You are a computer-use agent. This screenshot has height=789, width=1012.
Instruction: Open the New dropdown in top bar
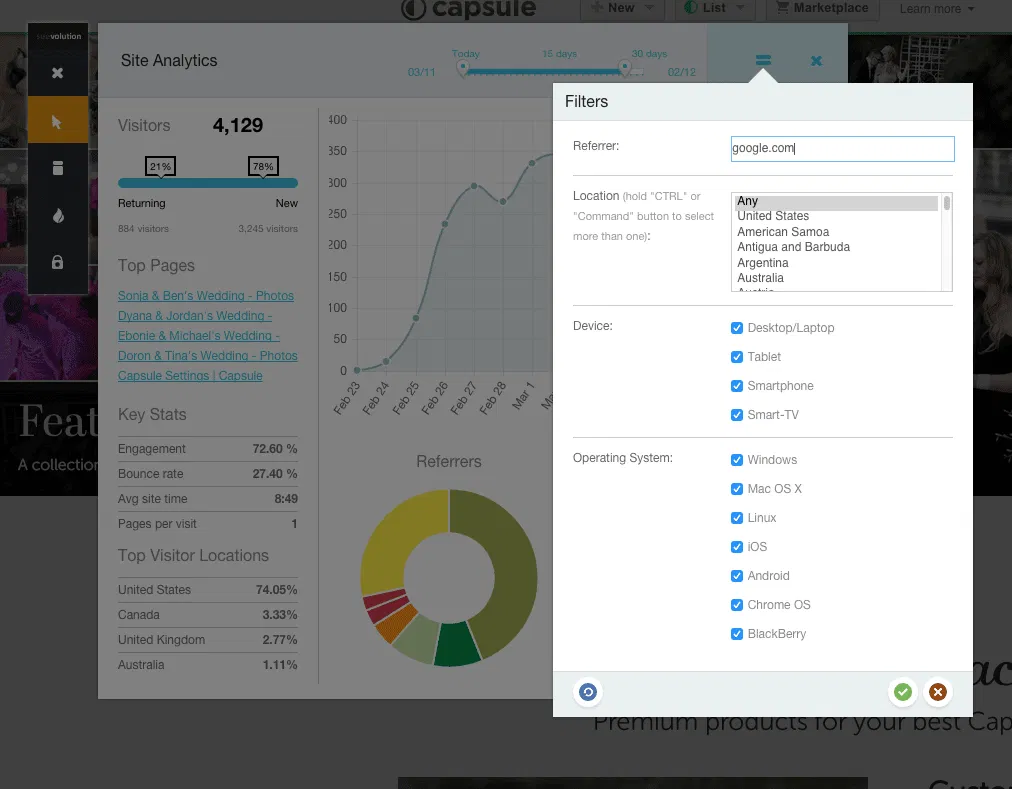coord(622,8)
